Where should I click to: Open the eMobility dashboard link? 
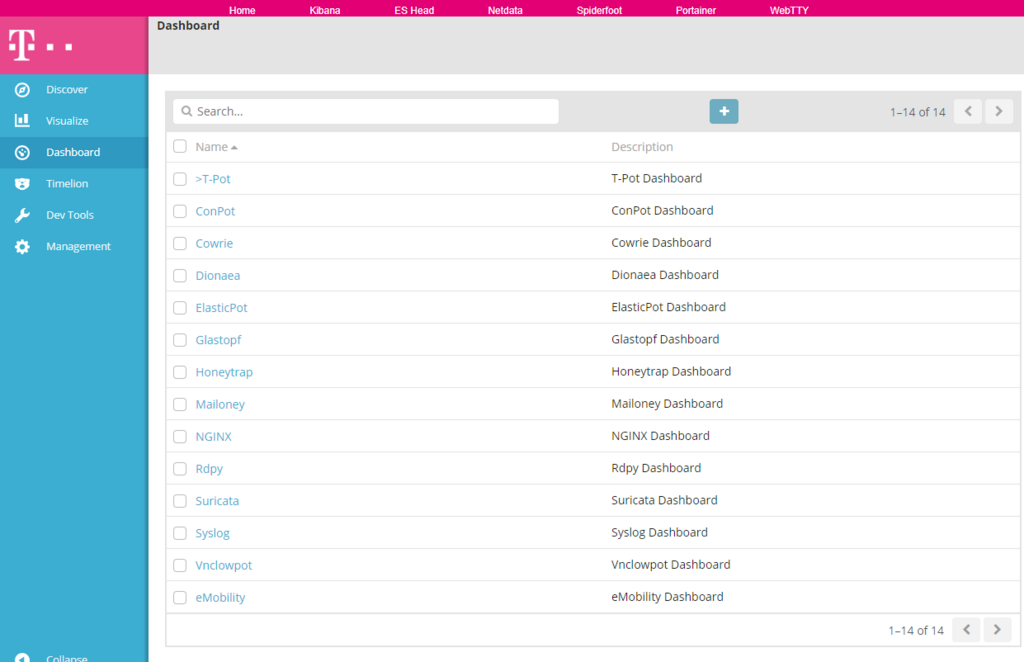(x=220, y=597)
